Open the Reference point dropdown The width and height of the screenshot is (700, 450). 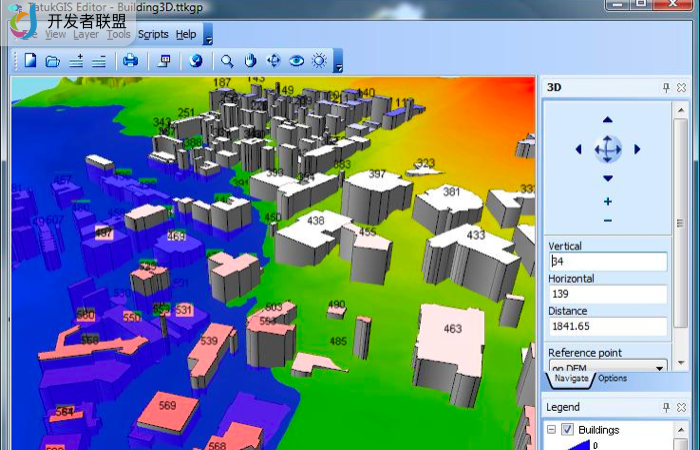(x=659, y=367)
